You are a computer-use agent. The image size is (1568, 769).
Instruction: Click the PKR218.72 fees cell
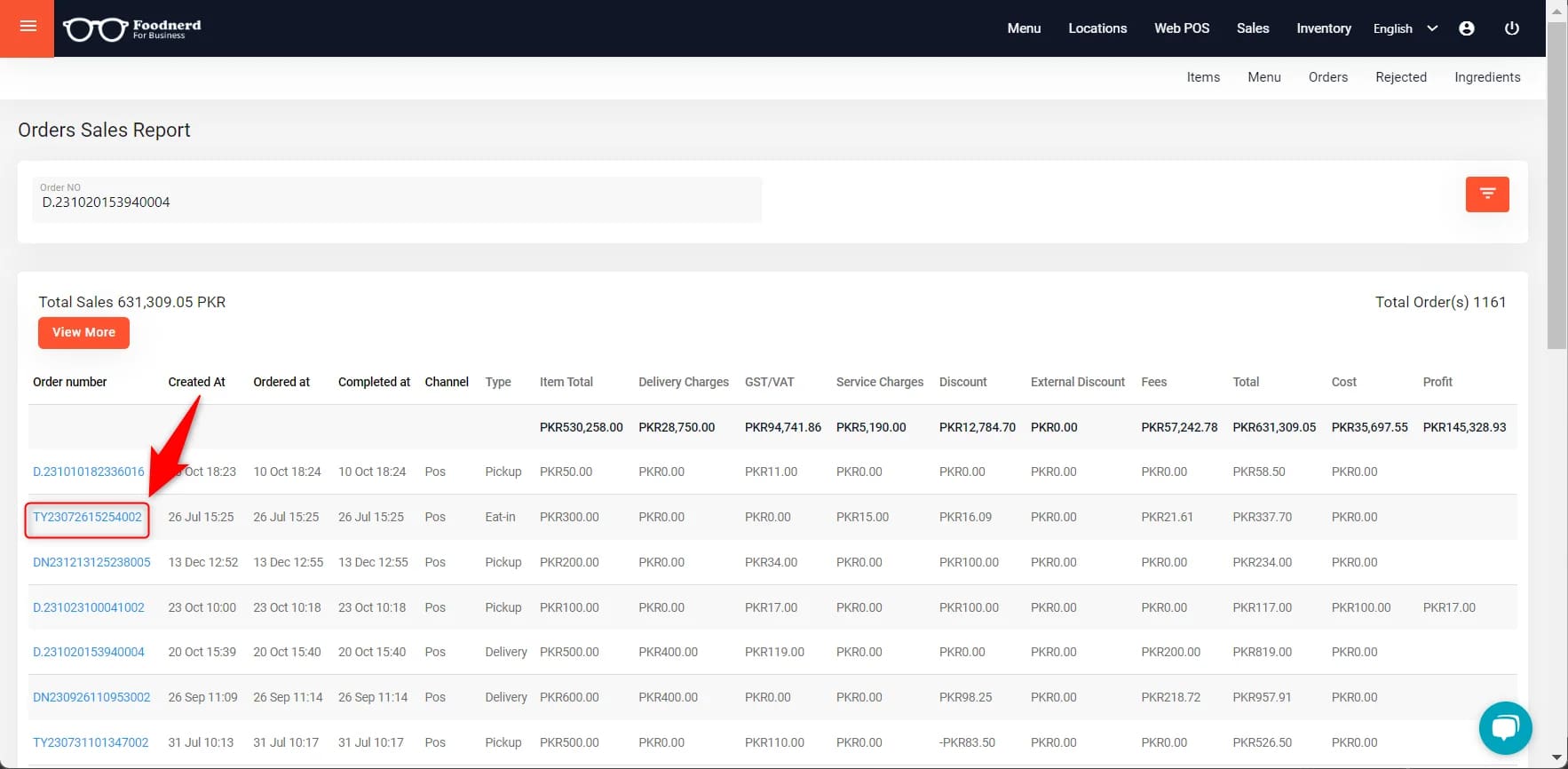[x=1170, y=697]
